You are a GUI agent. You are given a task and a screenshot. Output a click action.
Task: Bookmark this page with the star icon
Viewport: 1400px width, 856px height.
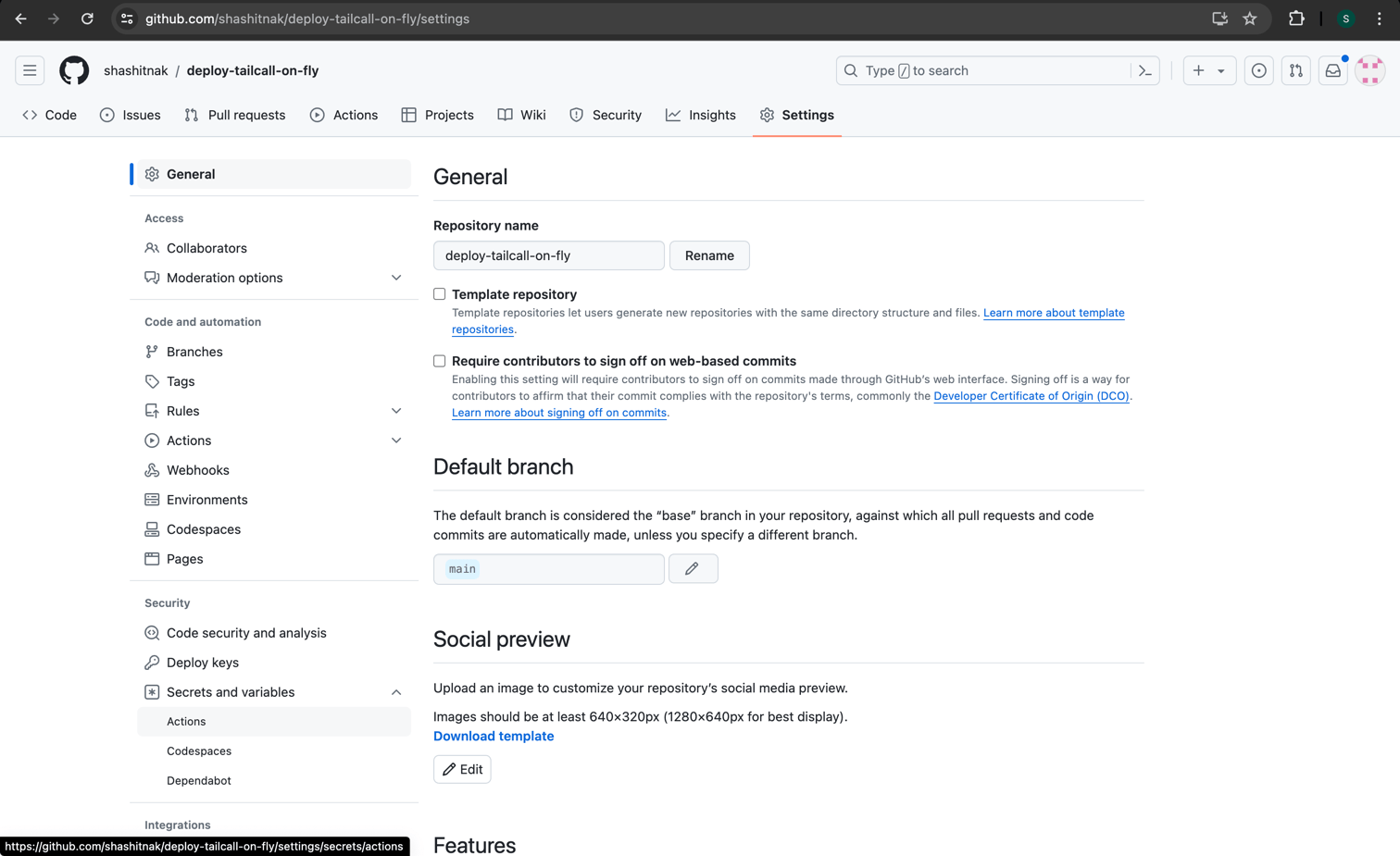tap(1250, 19)
